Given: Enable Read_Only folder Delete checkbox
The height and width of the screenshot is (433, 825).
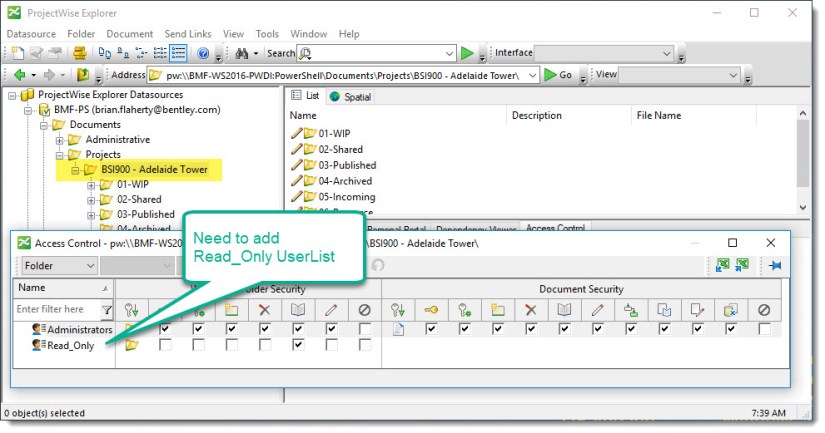Looking at the screenshot, I should click(x=265, y=345).
